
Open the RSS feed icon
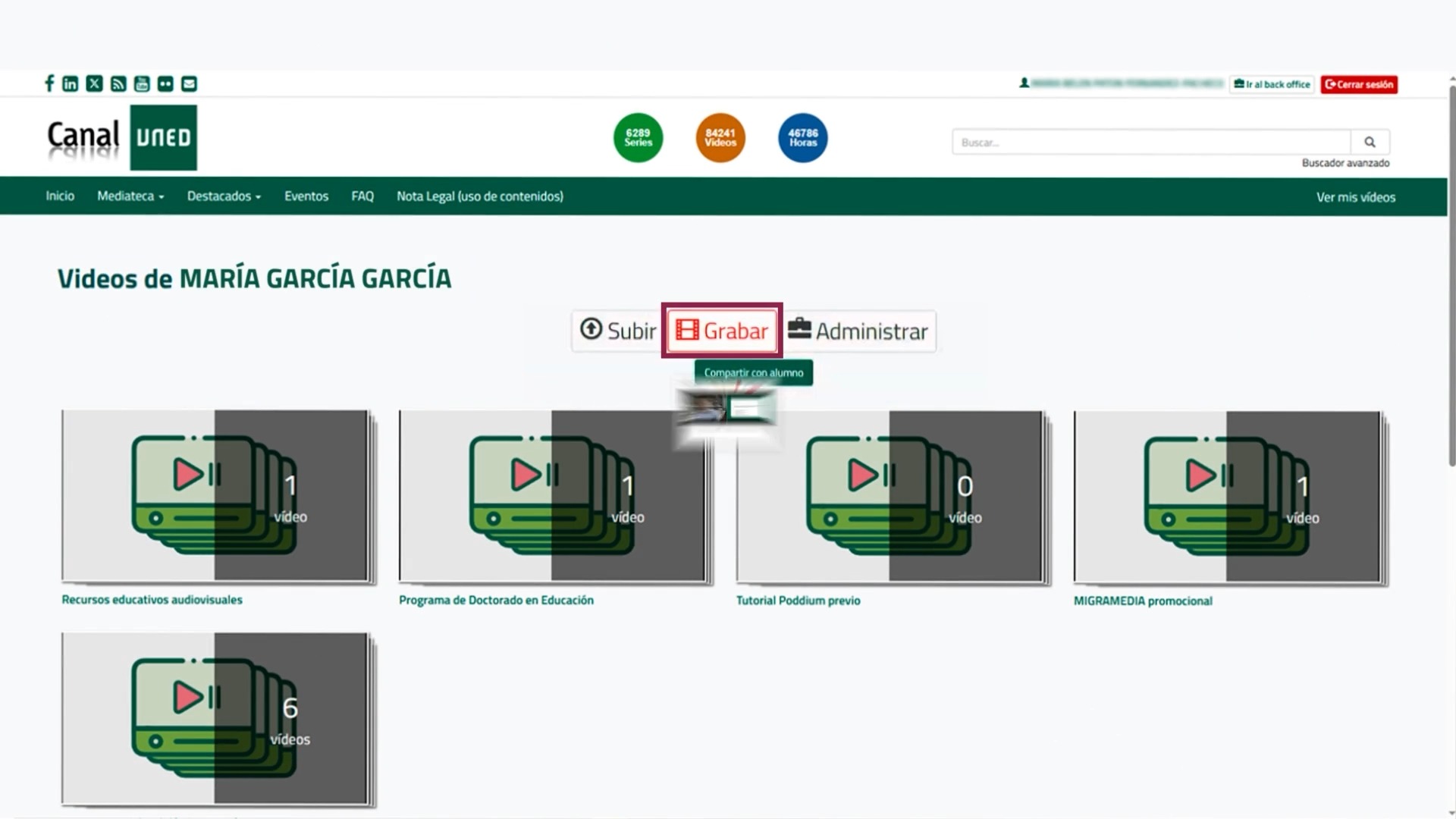[x=118, y=83]
